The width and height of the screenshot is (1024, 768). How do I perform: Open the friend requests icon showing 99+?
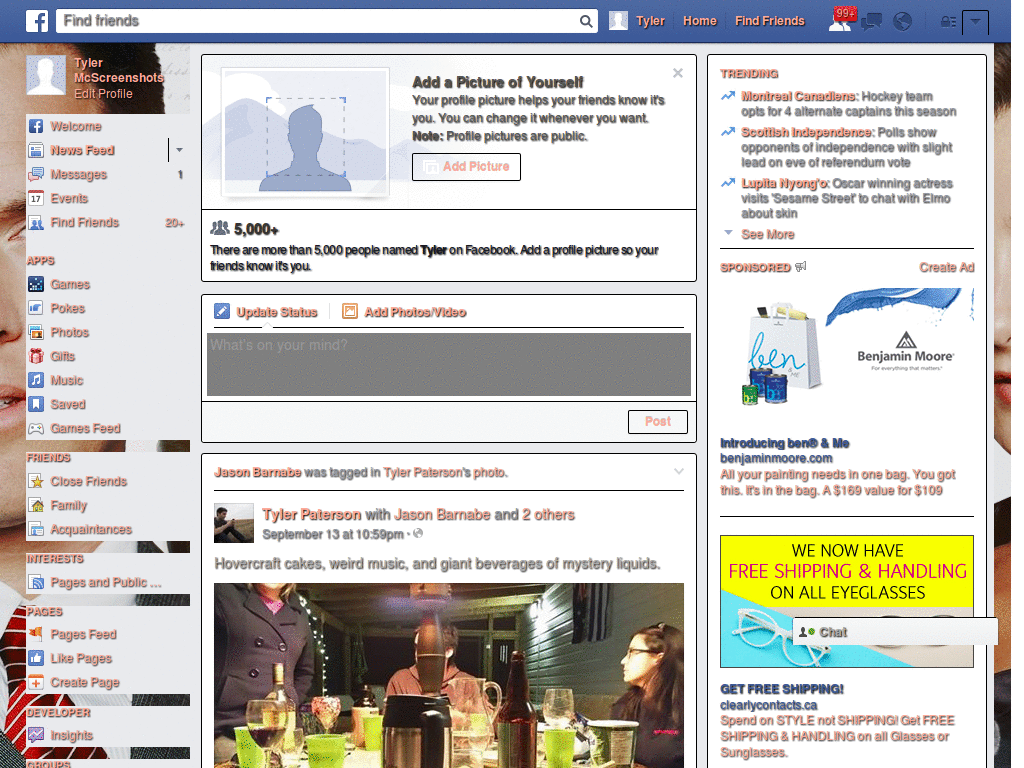(x=838, y=20)
